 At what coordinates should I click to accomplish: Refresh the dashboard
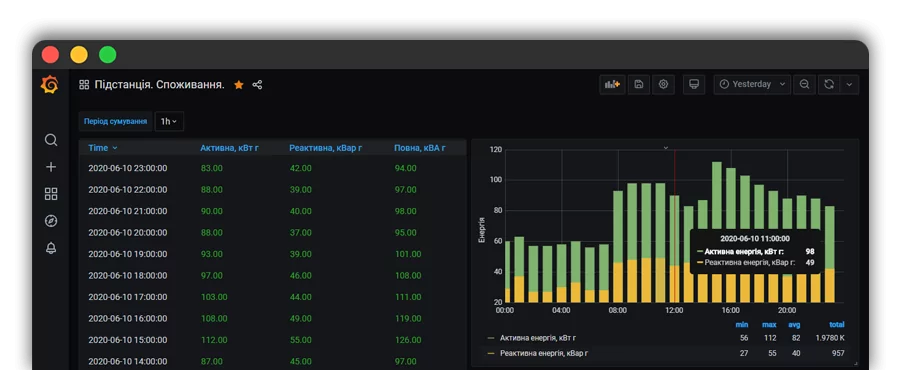[x=829, y=84]
